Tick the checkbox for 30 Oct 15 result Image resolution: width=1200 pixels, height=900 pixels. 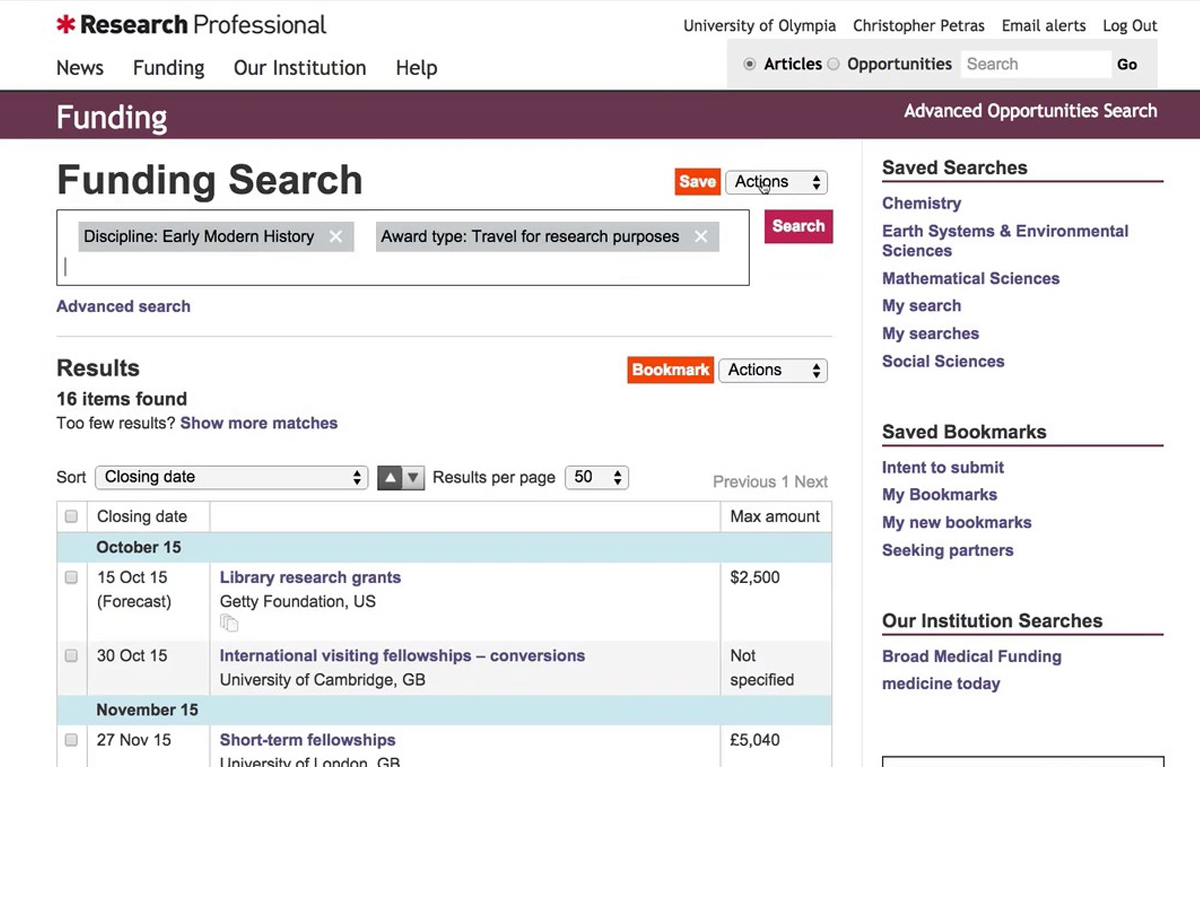[71, 656]
